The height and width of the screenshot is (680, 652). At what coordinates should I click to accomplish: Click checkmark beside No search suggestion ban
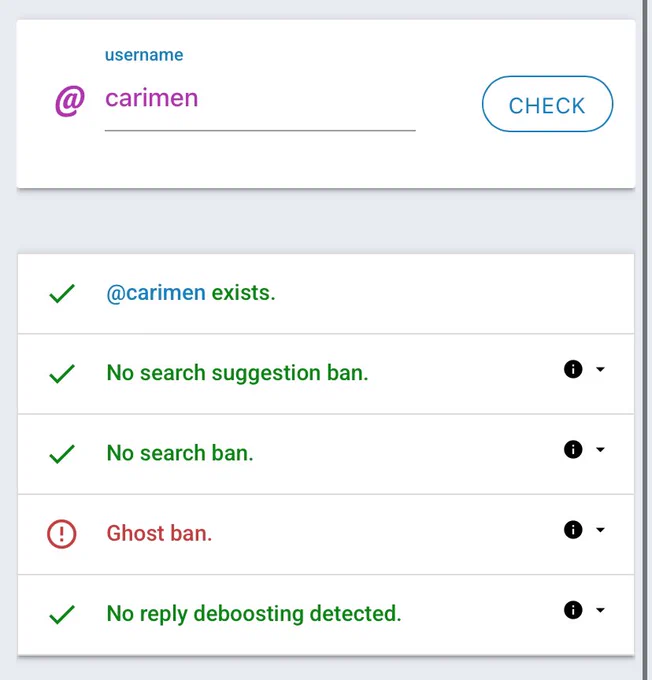[62, 374]
